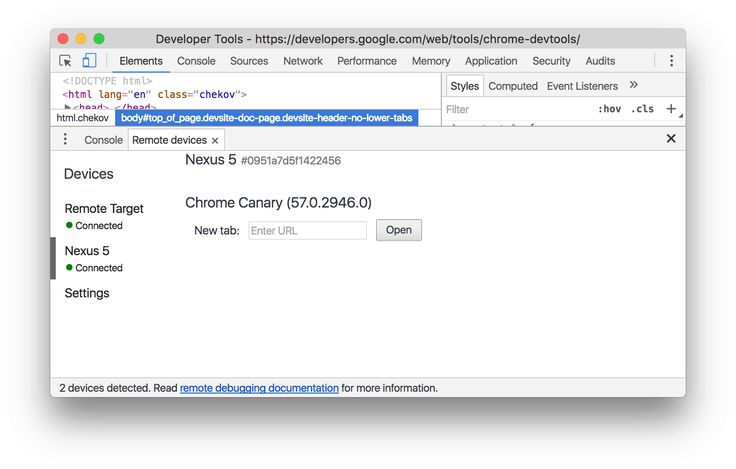Open the Sources tab
This screenshot has height=469, width=736.
(x=249, y=61)
